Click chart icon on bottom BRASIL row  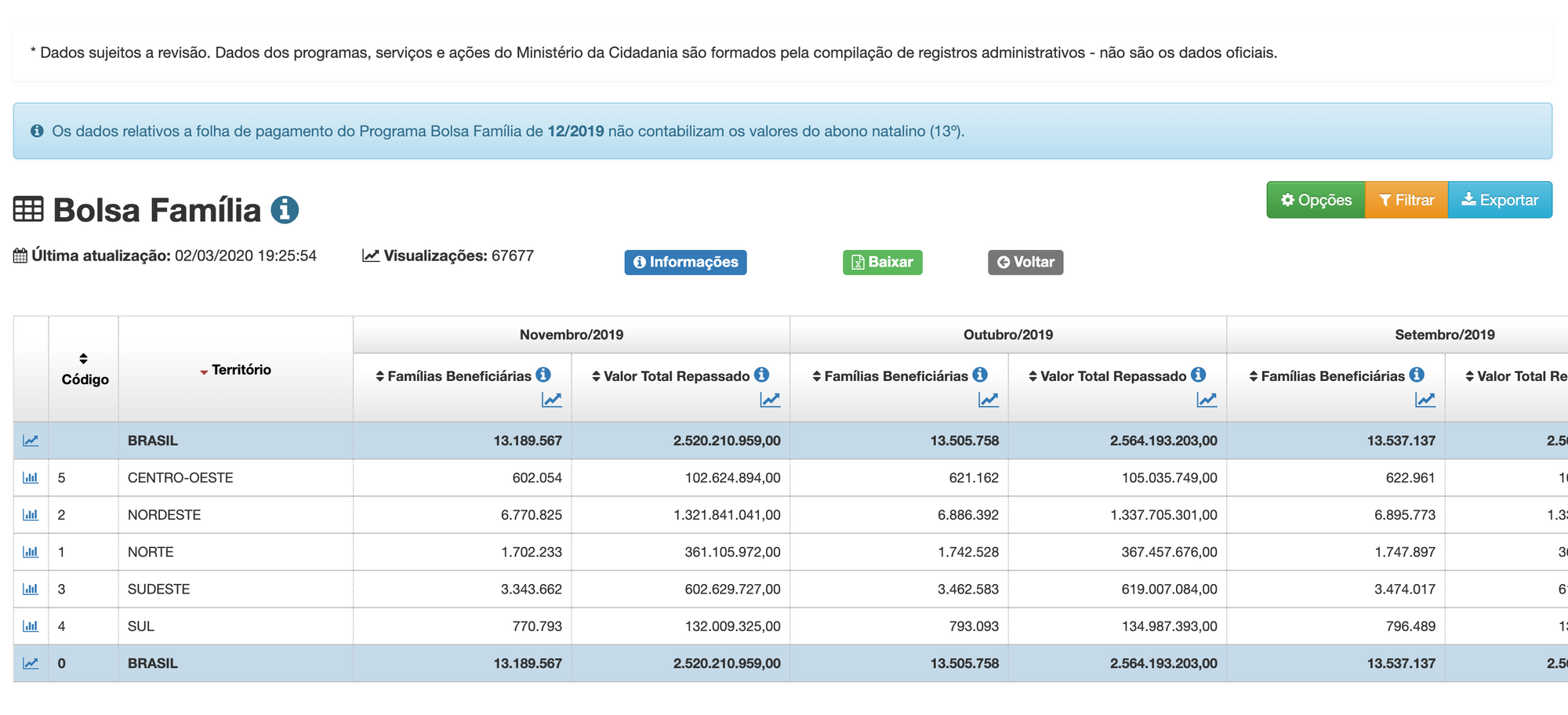(31, 663)
